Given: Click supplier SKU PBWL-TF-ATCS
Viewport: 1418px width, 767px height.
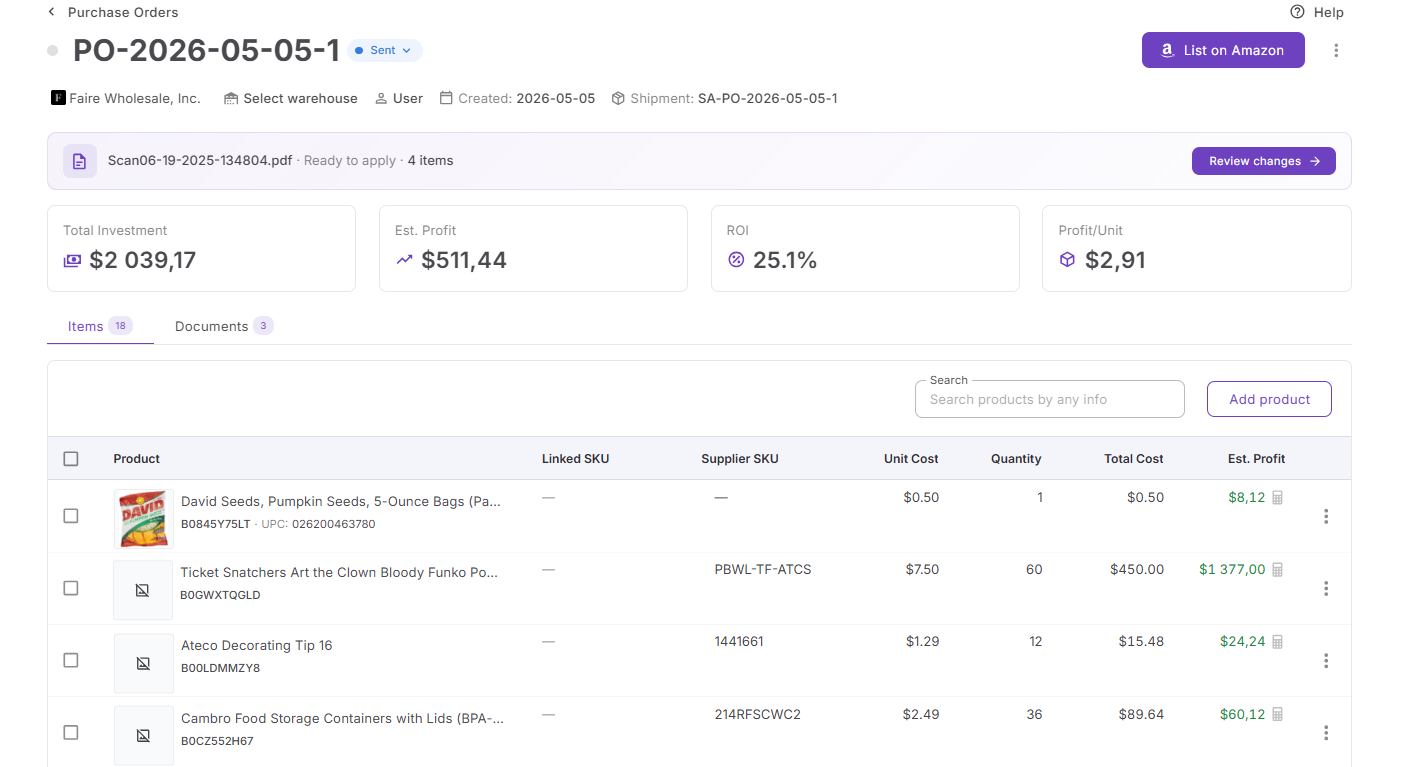Looking at the screenshot, I should (x=763, y=569).
